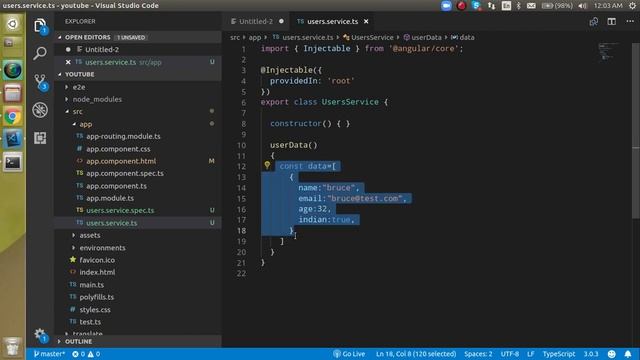Screen dimensions: 640x360
Task: Open favicon.ico file
Action: tap(97, 260)
